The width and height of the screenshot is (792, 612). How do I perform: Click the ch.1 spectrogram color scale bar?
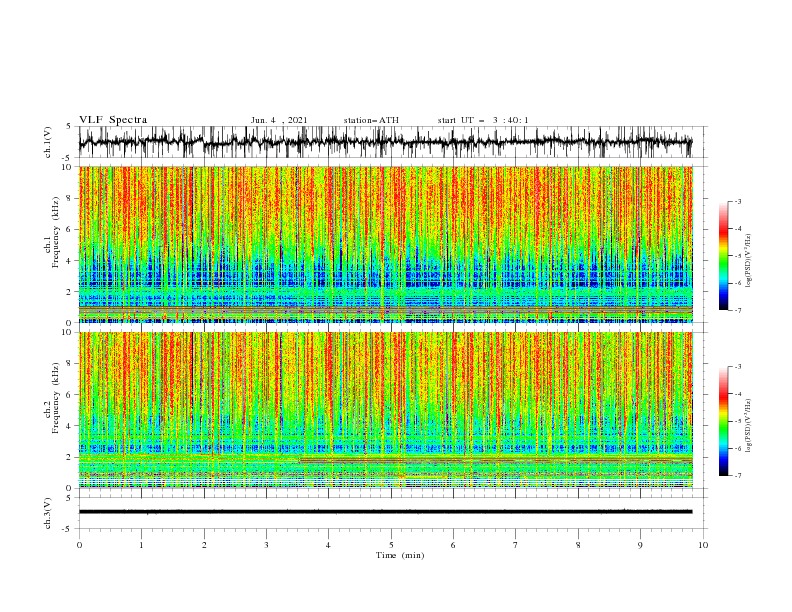coord(723,256)
